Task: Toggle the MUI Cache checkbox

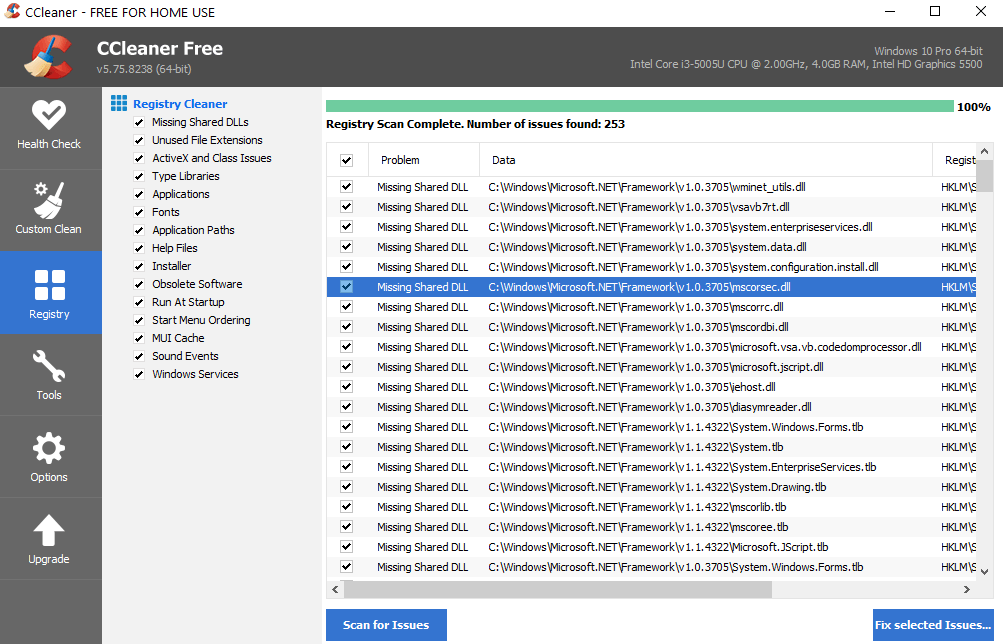Action: [x=139, y=338]
